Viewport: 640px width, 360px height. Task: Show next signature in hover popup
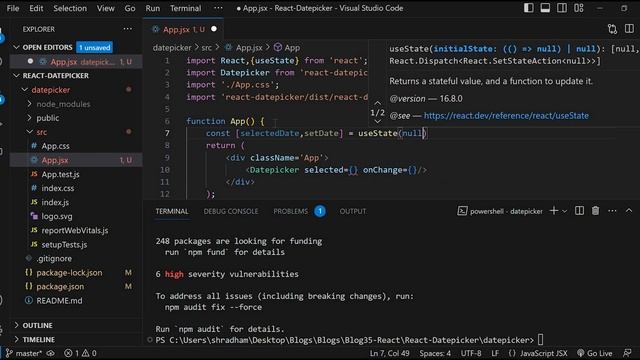pos(378,121)
